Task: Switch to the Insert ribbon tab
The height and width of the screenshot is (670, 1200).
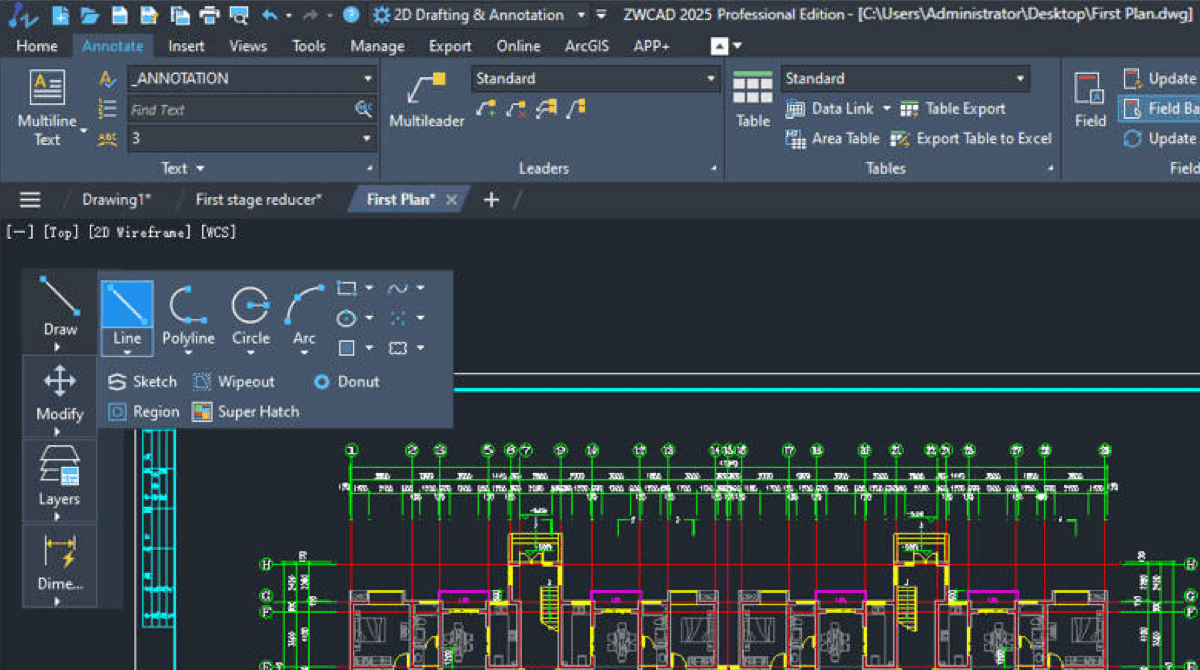Action: click(187, 46)
